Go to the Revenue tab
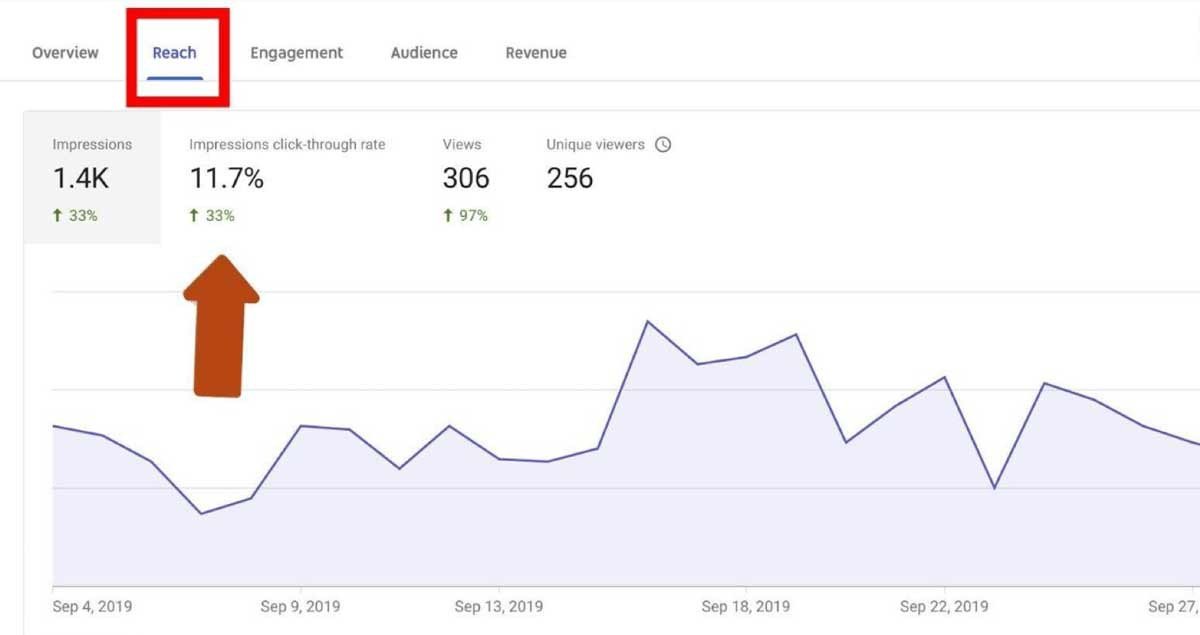The width and height of the screenshot is (1200, 635). [x=536, y=53]
